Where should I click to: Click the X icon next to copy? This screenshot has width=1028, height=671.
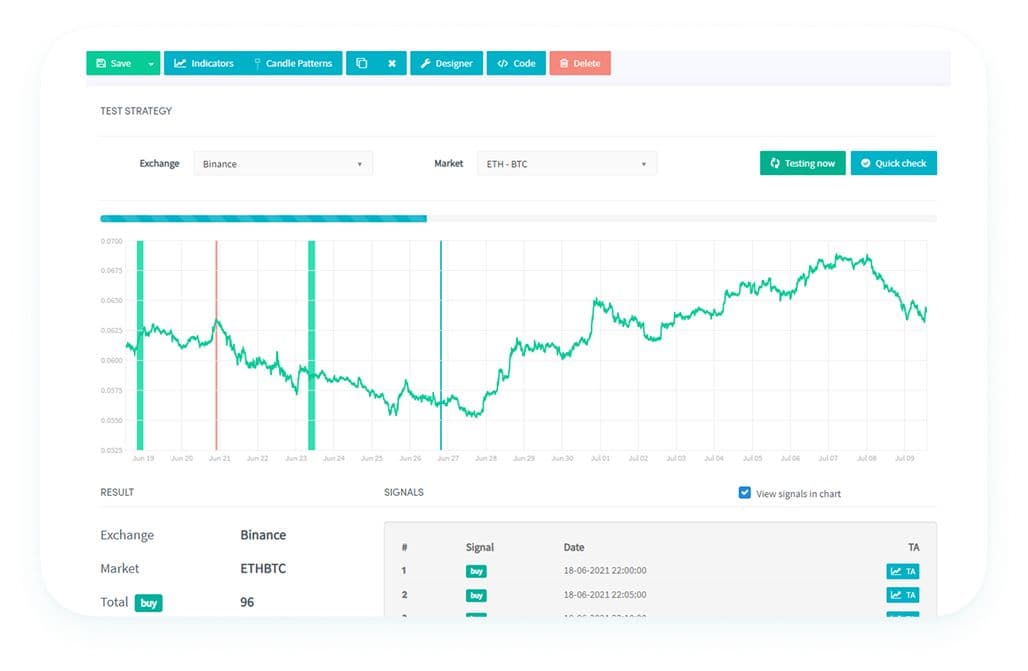(x=390, y=63)
